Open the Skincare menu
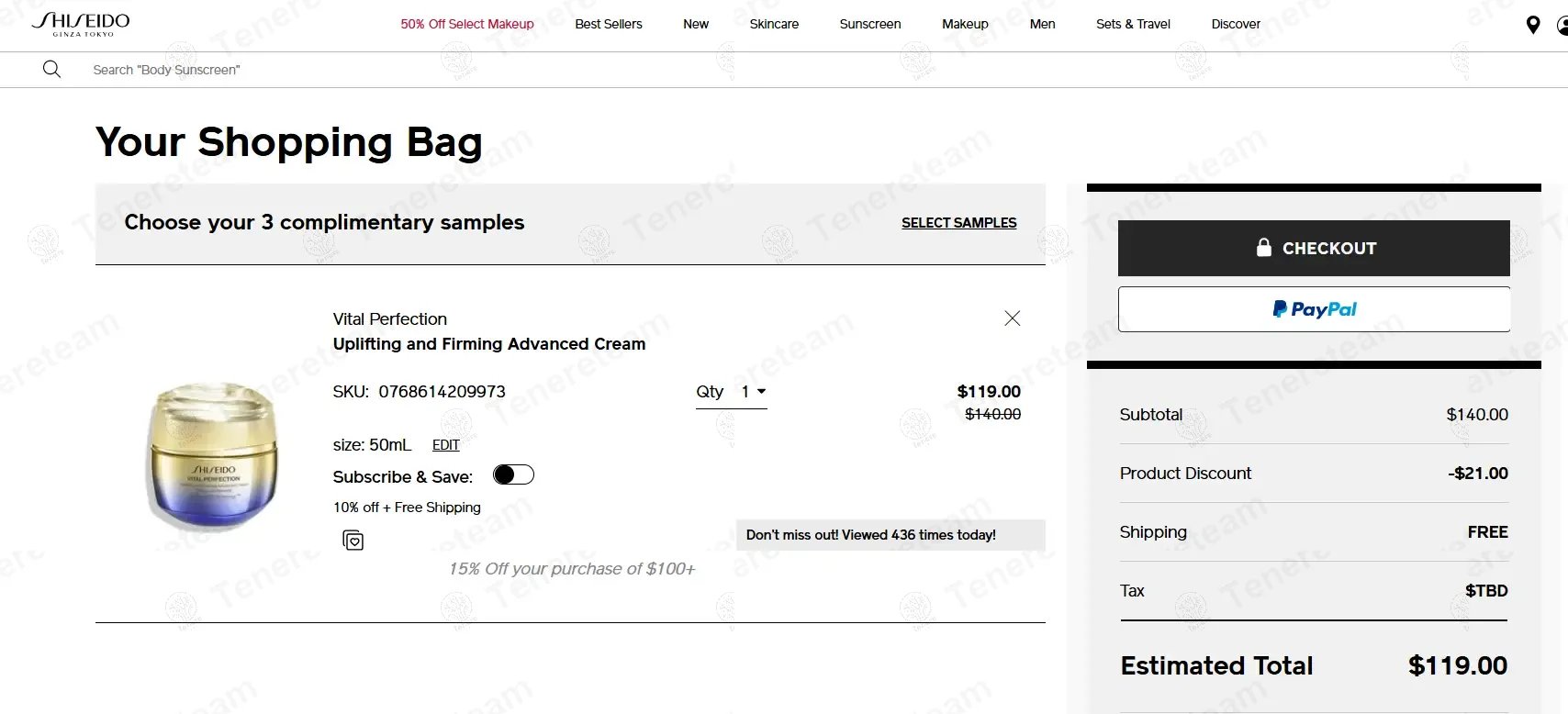This screenshot has width=1568, height=714. tap(774, 24)
